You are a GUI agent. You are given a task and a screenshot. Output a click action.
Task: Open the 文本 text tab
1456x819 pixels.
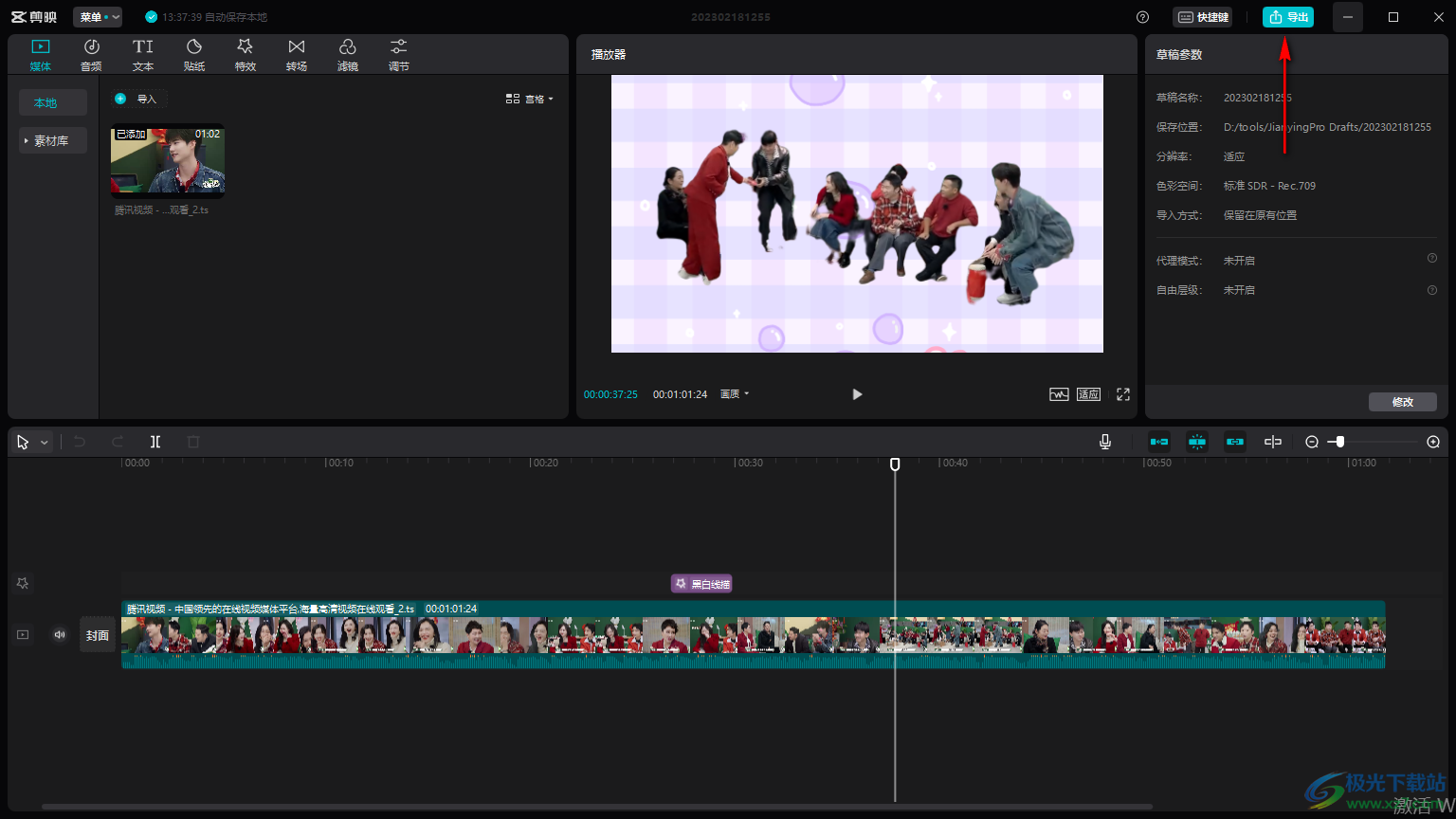click(143, 55)
